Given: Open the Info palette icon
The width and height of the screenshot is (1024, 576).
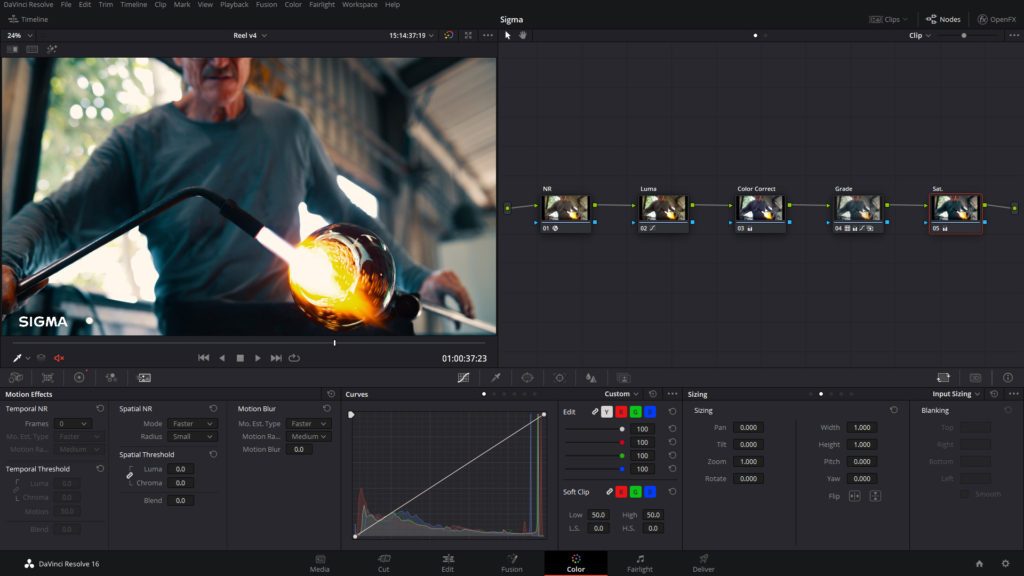Looking at the screenshot, I should pos(1007,378).
